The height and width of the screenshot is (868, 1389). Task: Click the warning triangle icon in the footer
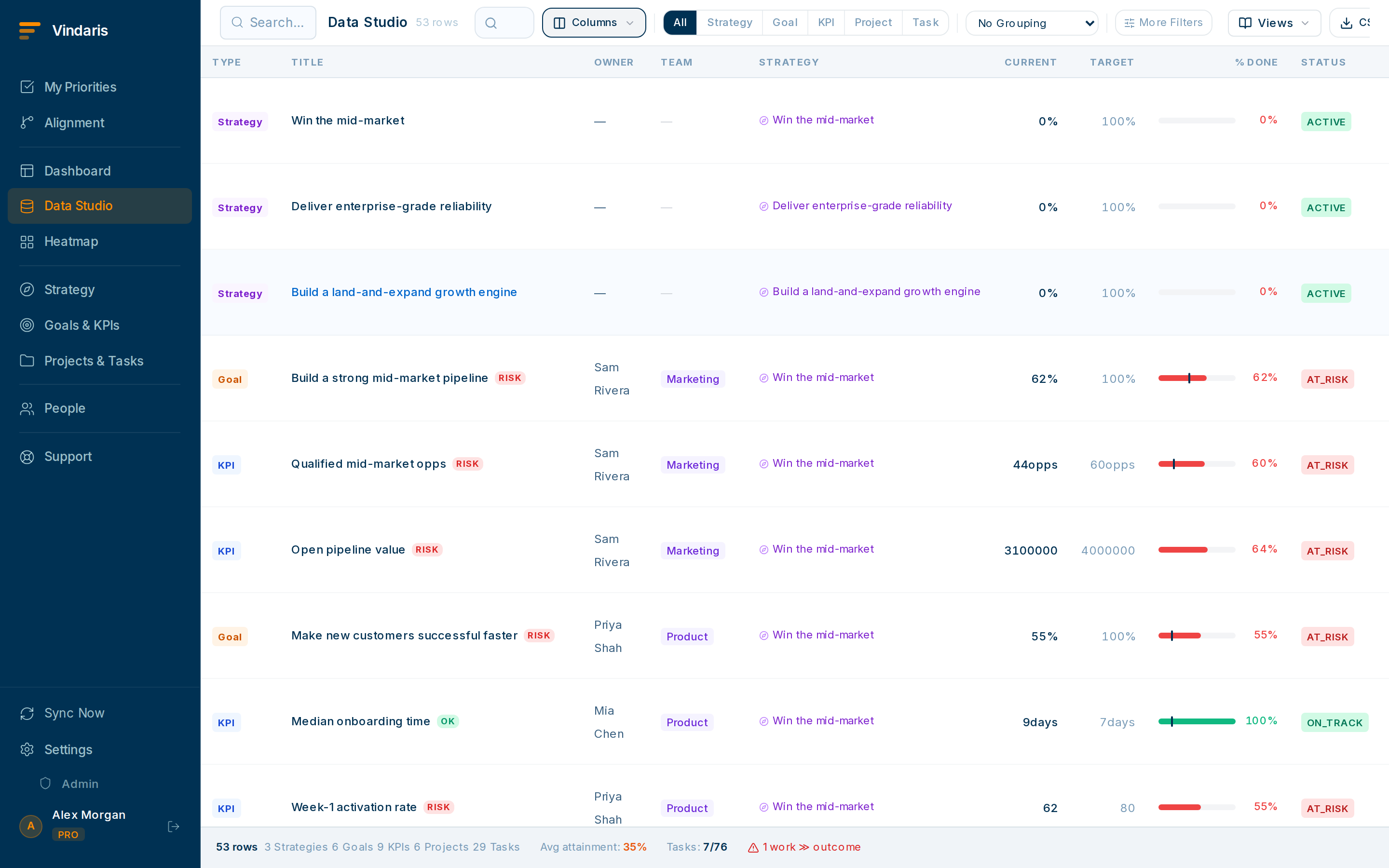coord(754,847)
